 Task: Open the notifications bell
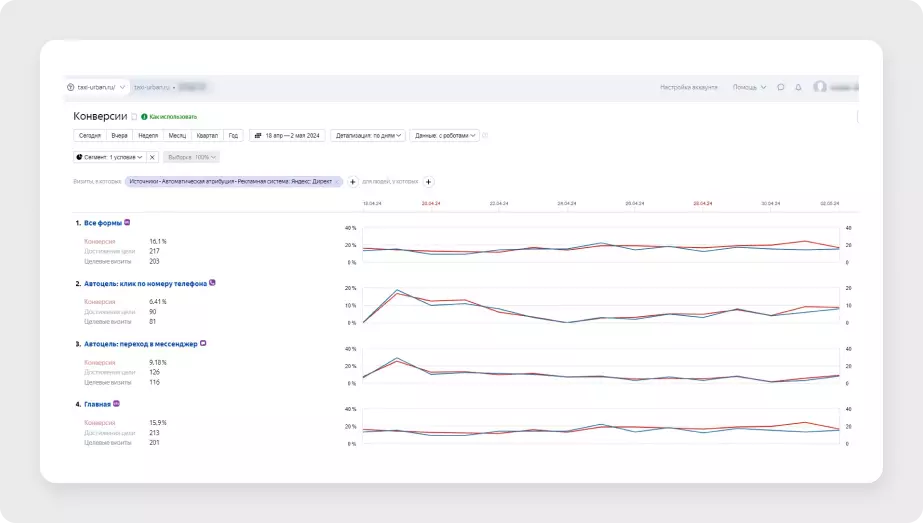[x=798, y=87]
